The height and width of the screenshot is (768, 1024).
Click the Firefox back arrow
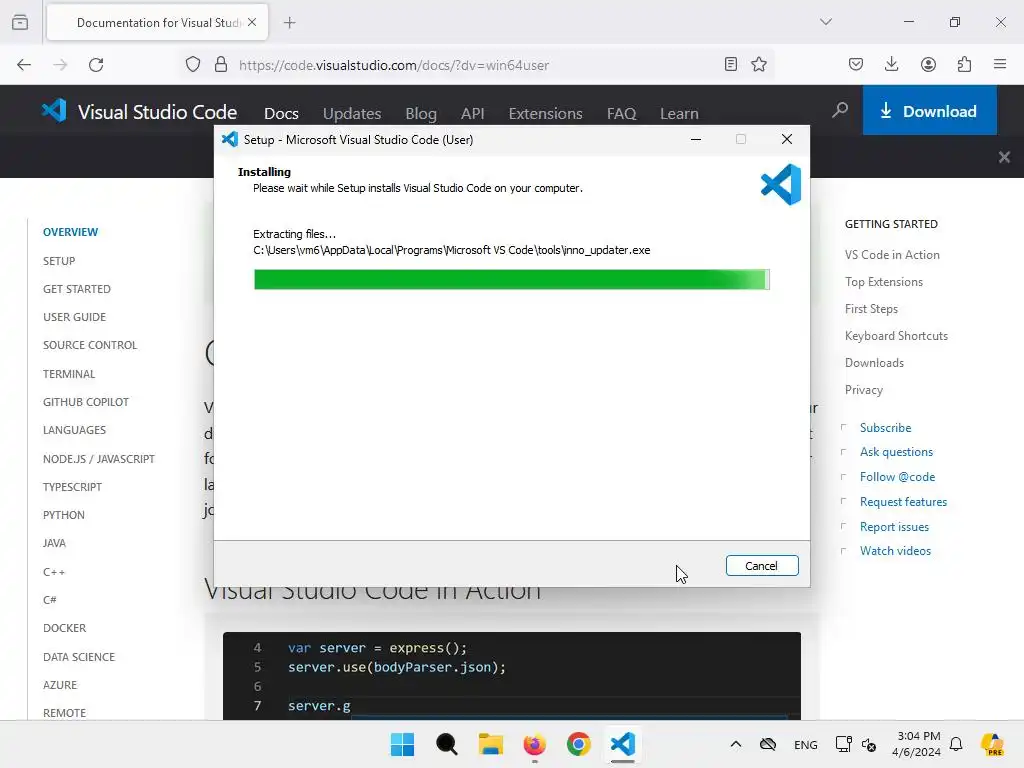tap(24, 65)
